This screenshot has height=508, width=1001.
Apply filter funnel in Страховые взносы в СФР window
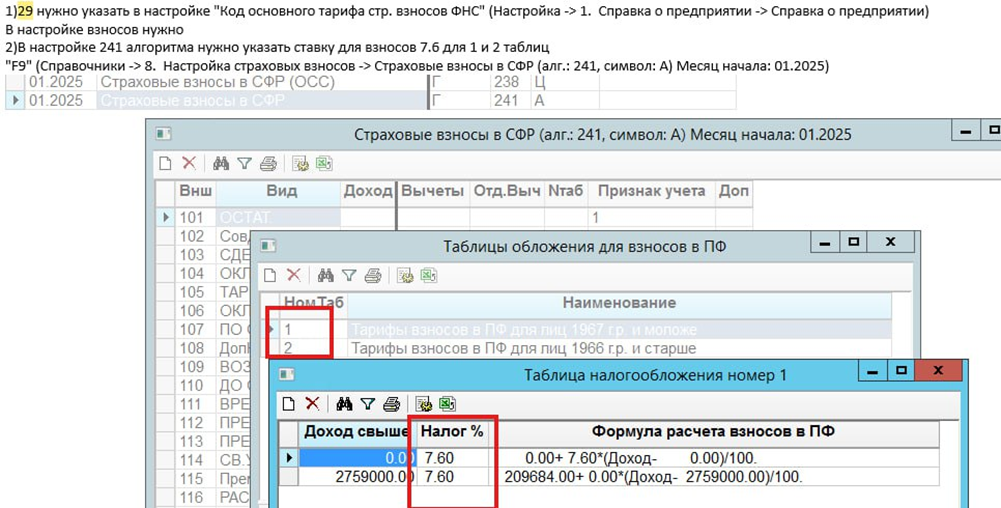pyautogui.click(x=244, y=164)
